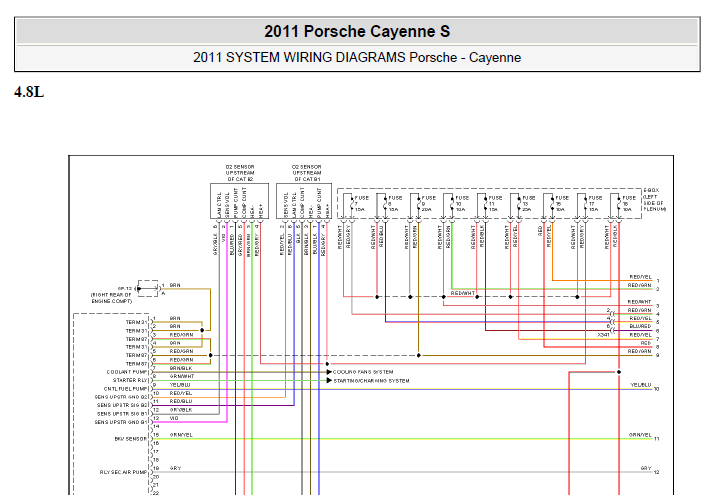Click the 'COOLING FANS SYSTEM' reference
Image resolution: width=719 pixels, height=495 pixels.
363,372
